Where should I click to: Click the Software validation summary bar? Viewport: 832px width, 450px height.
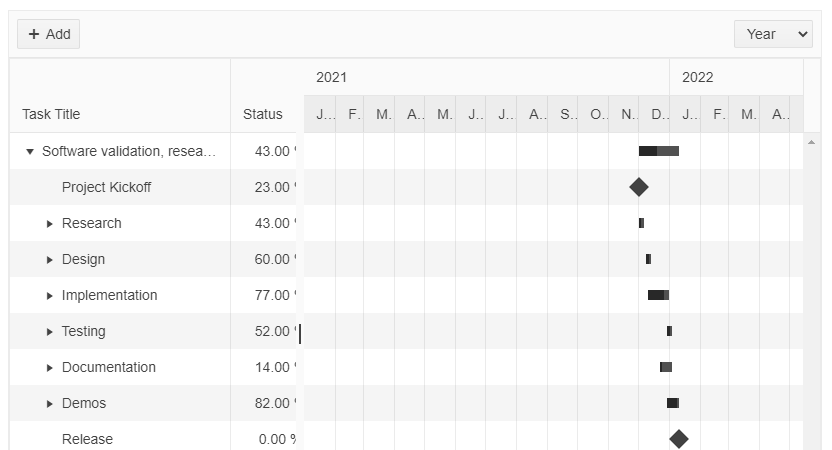(659, 151)
